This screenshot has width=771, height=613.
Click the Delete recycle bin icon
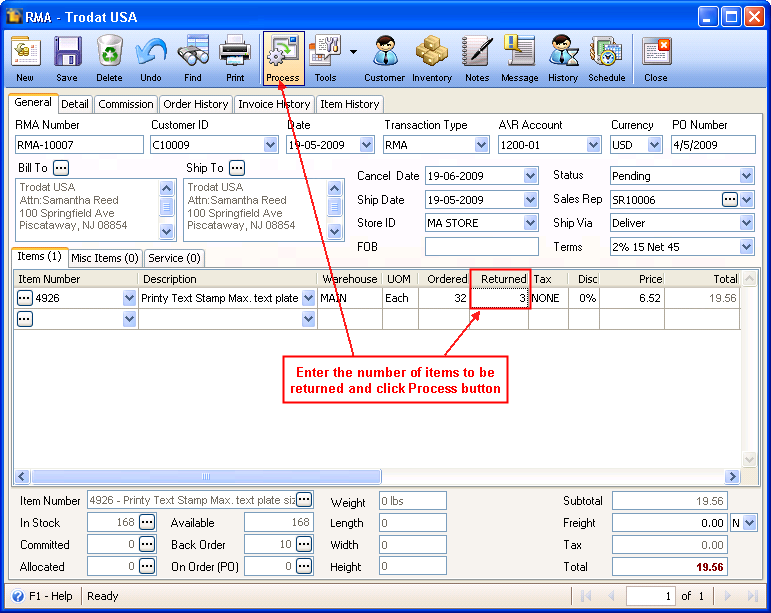(109, 58)
